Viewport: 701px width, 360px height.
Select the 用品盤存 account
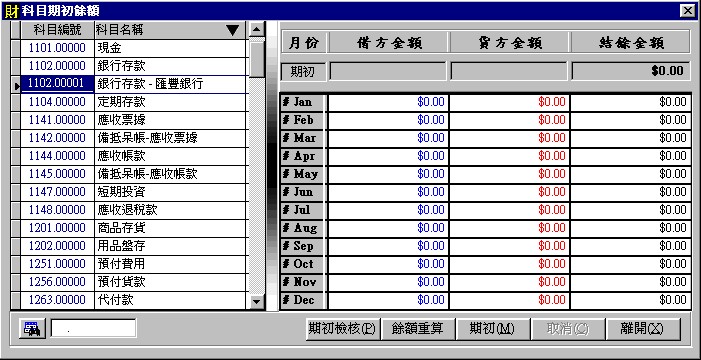pos(121,246)
